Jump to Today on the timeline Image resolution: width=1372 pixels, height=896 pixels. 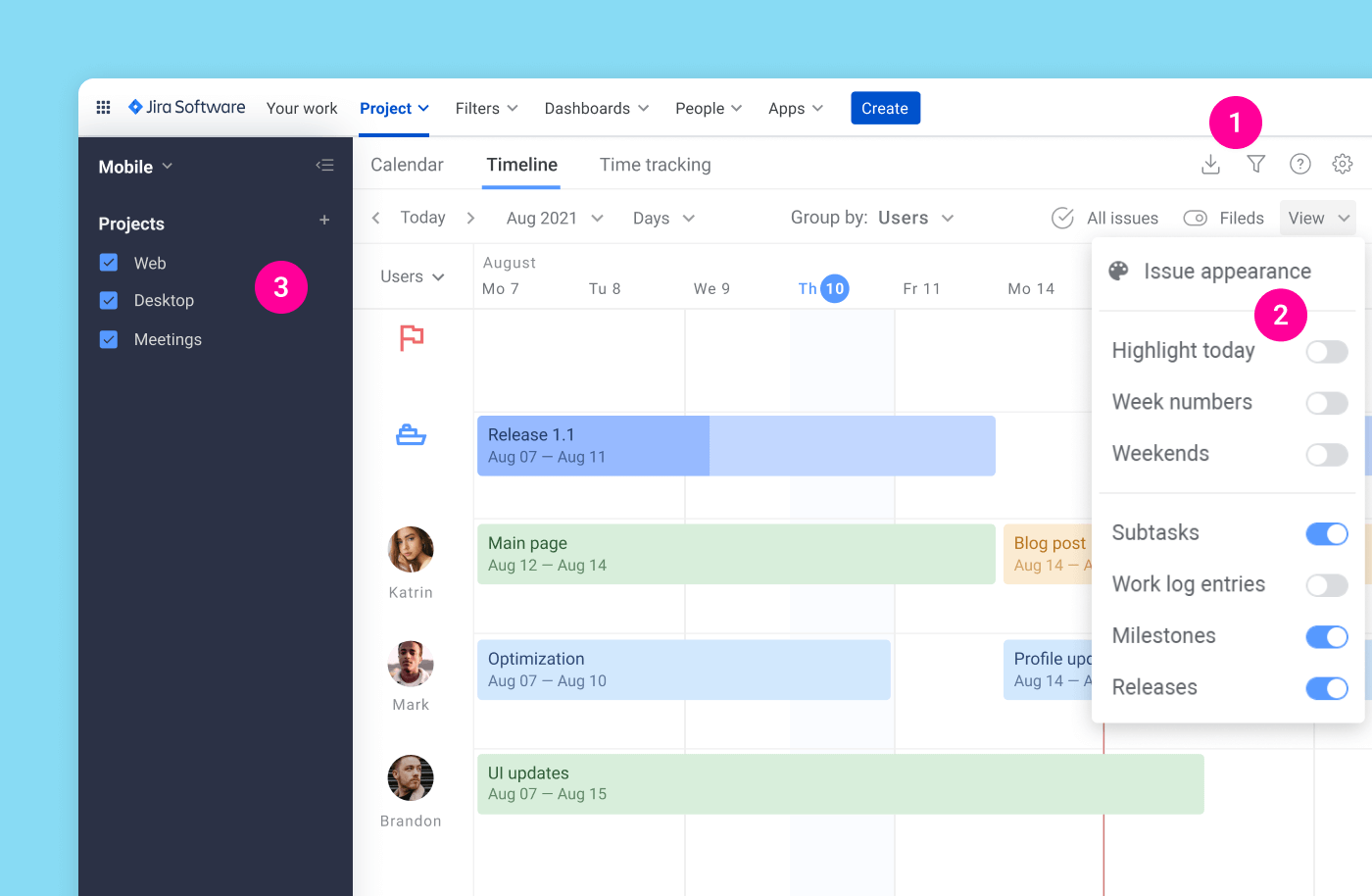(x=422, y=218)
